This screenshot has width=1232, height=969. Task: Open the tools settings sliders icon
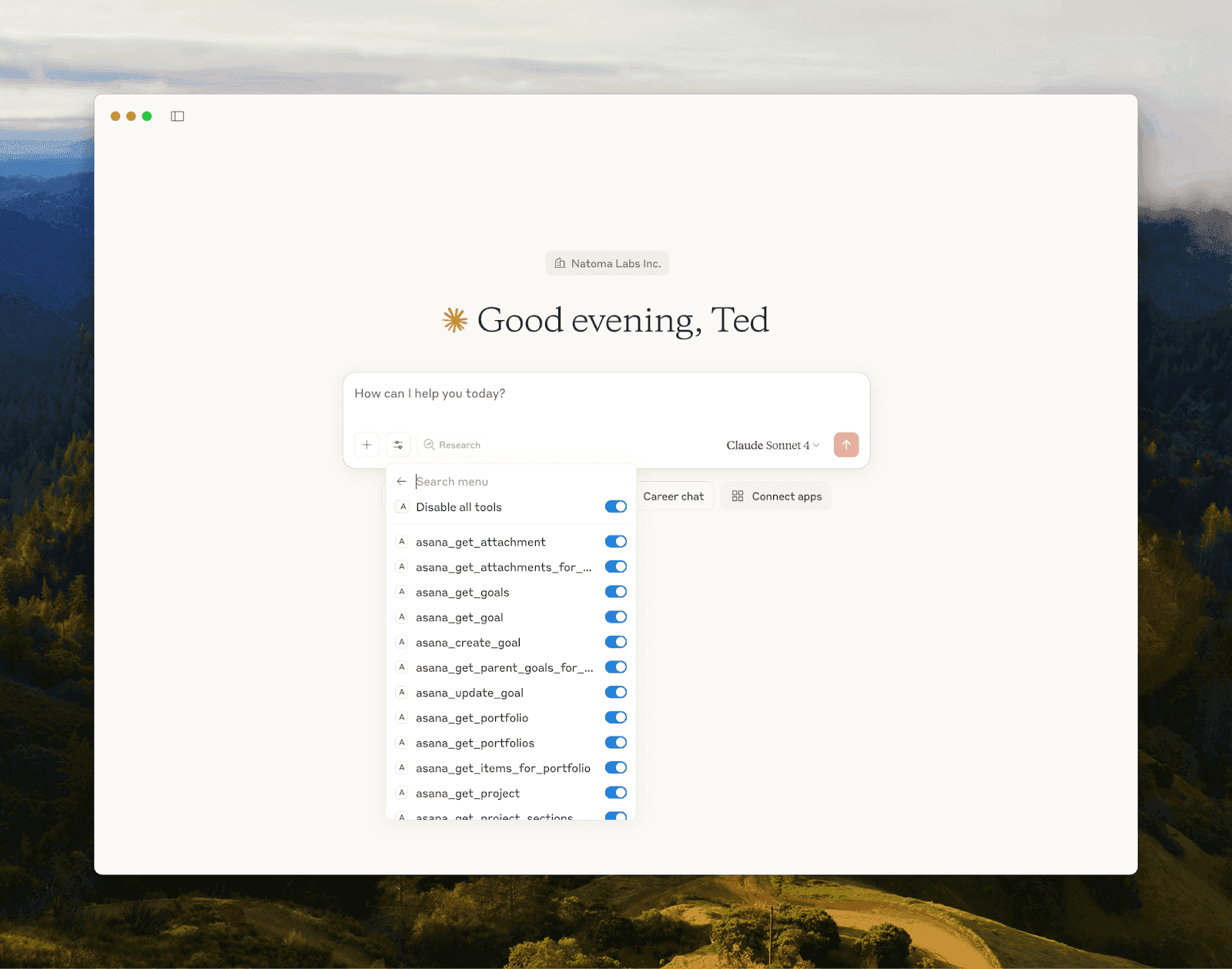click(x=398, y=445)
